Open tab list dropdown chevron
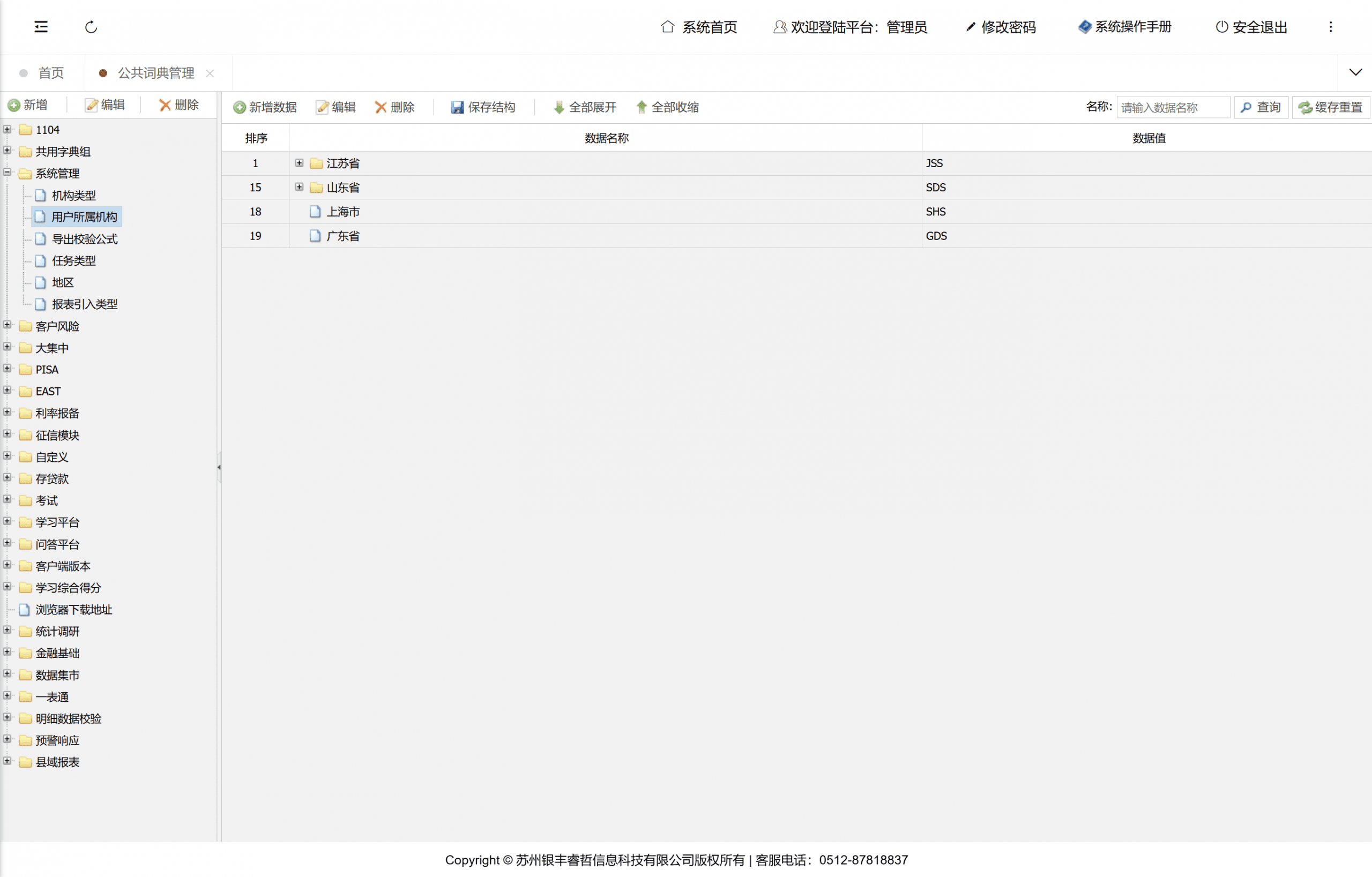1372x877 pixels. coord(1355,72)
